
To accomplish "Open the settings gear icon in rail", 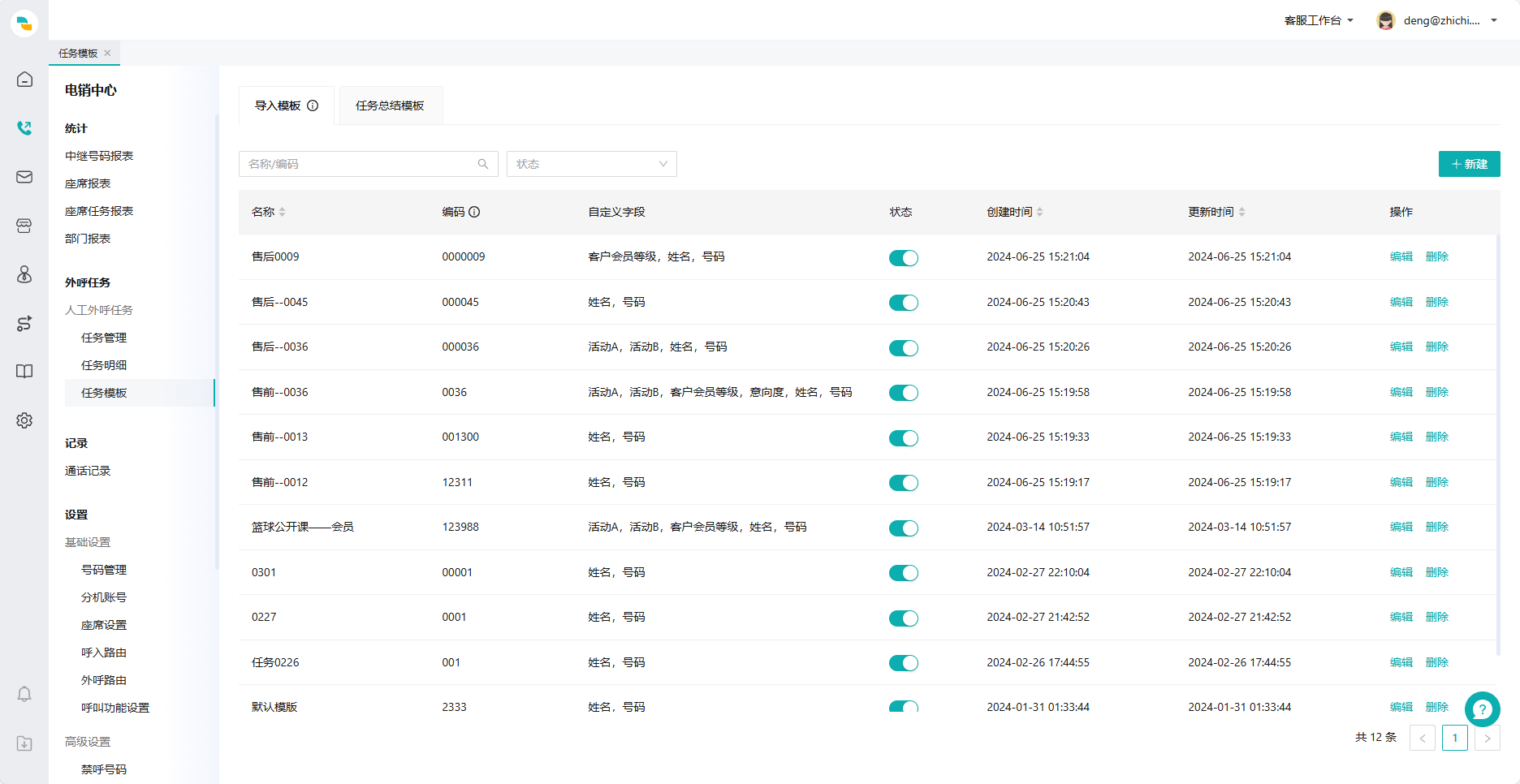I will (x=24, y=420).
